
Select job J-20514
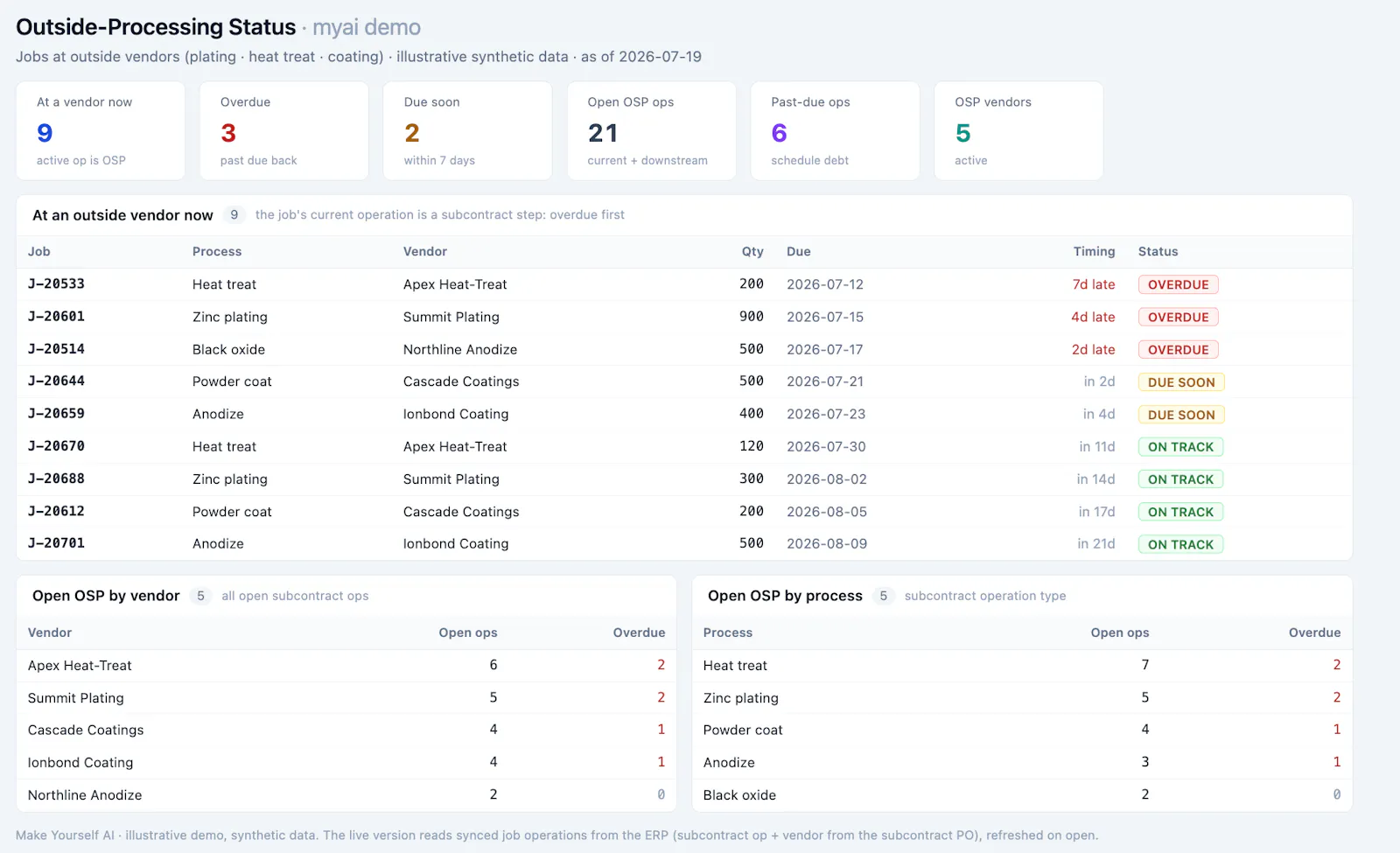pos(56,349)
